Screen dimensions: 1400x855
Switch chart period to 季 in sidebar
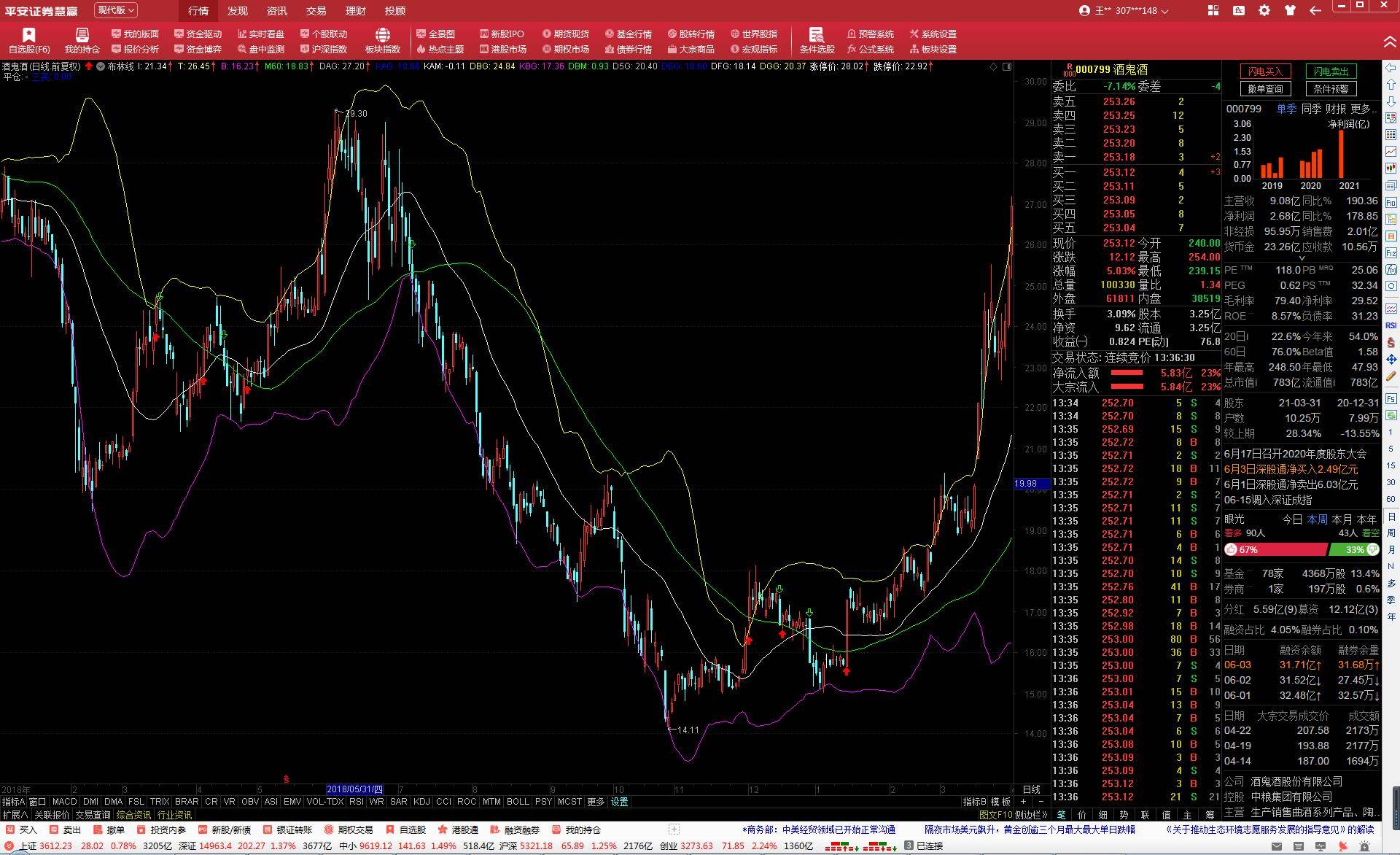click(x=1391, y=600)
